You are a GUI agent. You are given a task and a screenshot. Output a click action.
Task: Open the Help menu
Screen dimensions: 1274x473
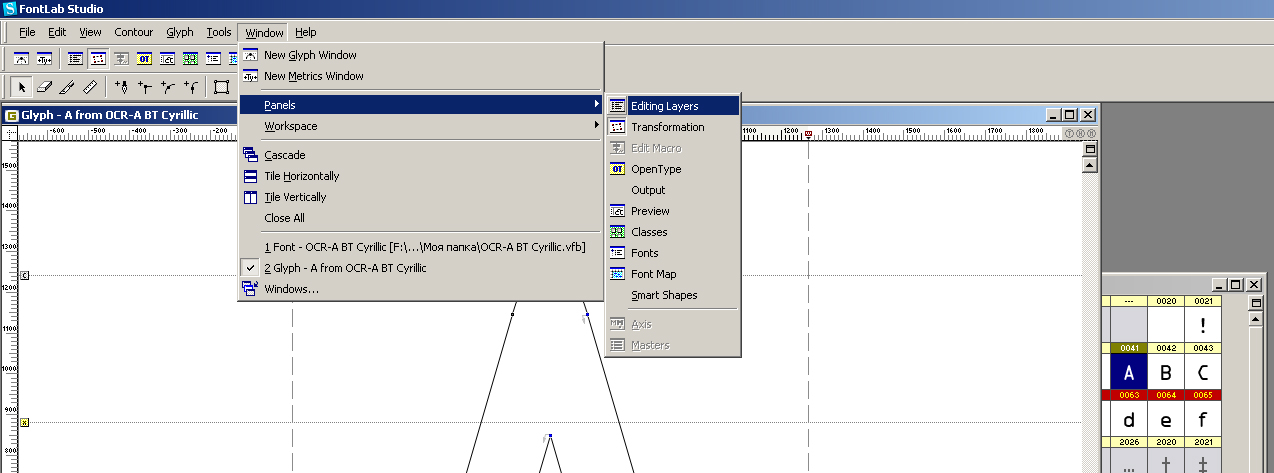point(306,32)
